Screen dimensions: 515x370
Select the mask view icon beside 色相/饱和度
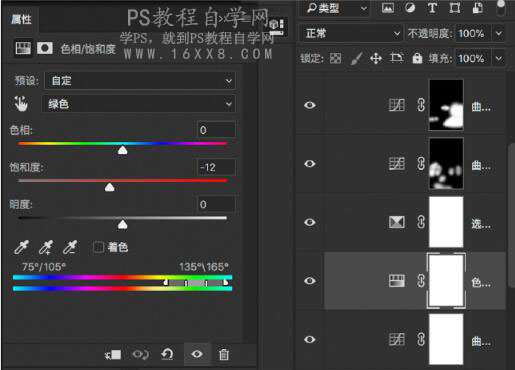click(45, 48)
